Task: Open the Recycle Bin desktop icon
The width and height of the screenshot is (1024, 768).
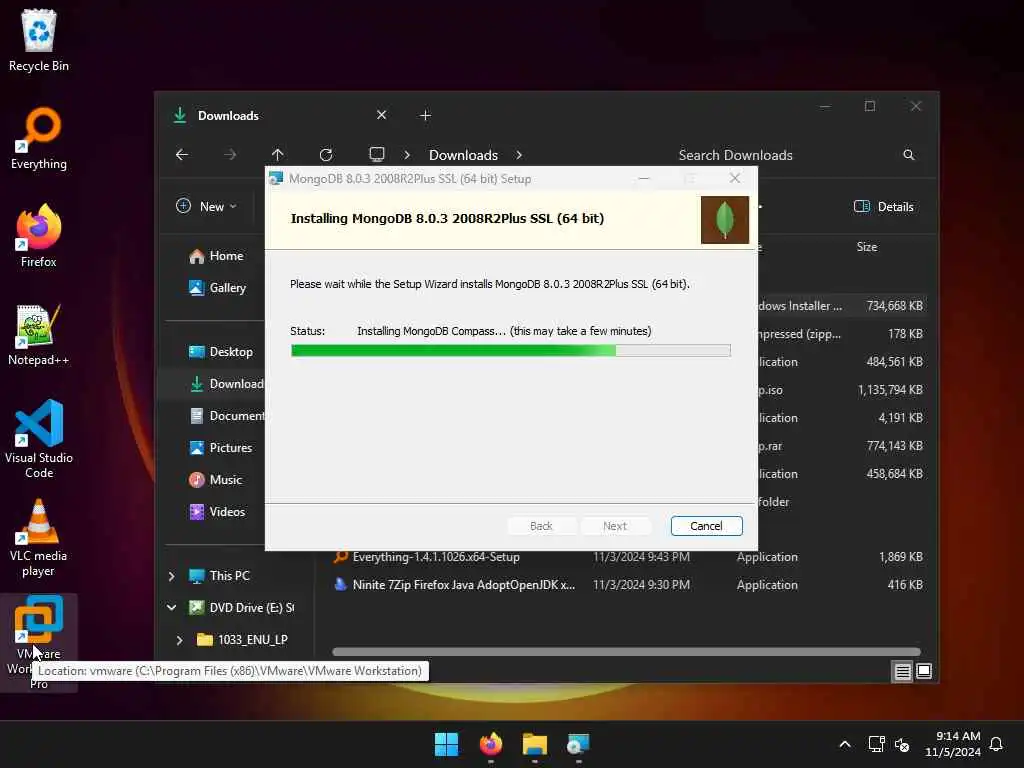Action: (x=39, y=40)
